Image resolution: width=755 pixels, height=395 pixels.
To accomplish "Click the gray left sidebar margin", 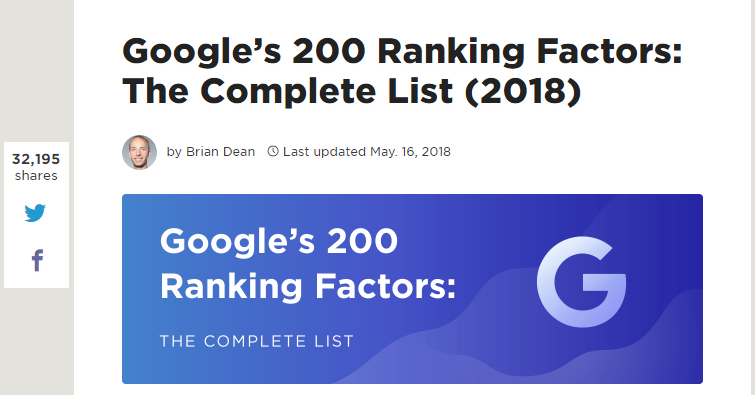I will [x=37, y=72].
